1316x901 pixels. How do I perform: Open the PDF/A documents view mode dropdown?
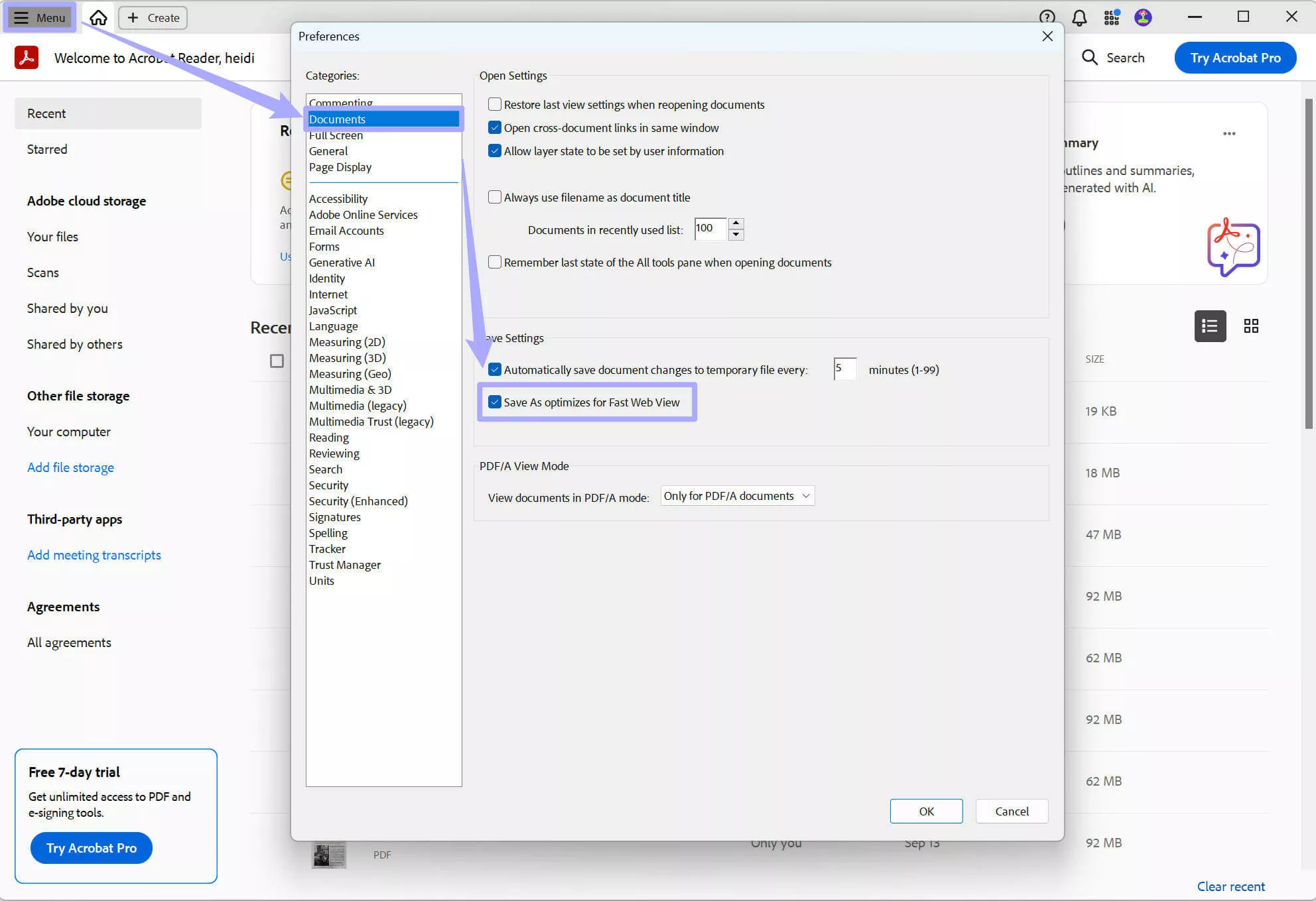737,495
